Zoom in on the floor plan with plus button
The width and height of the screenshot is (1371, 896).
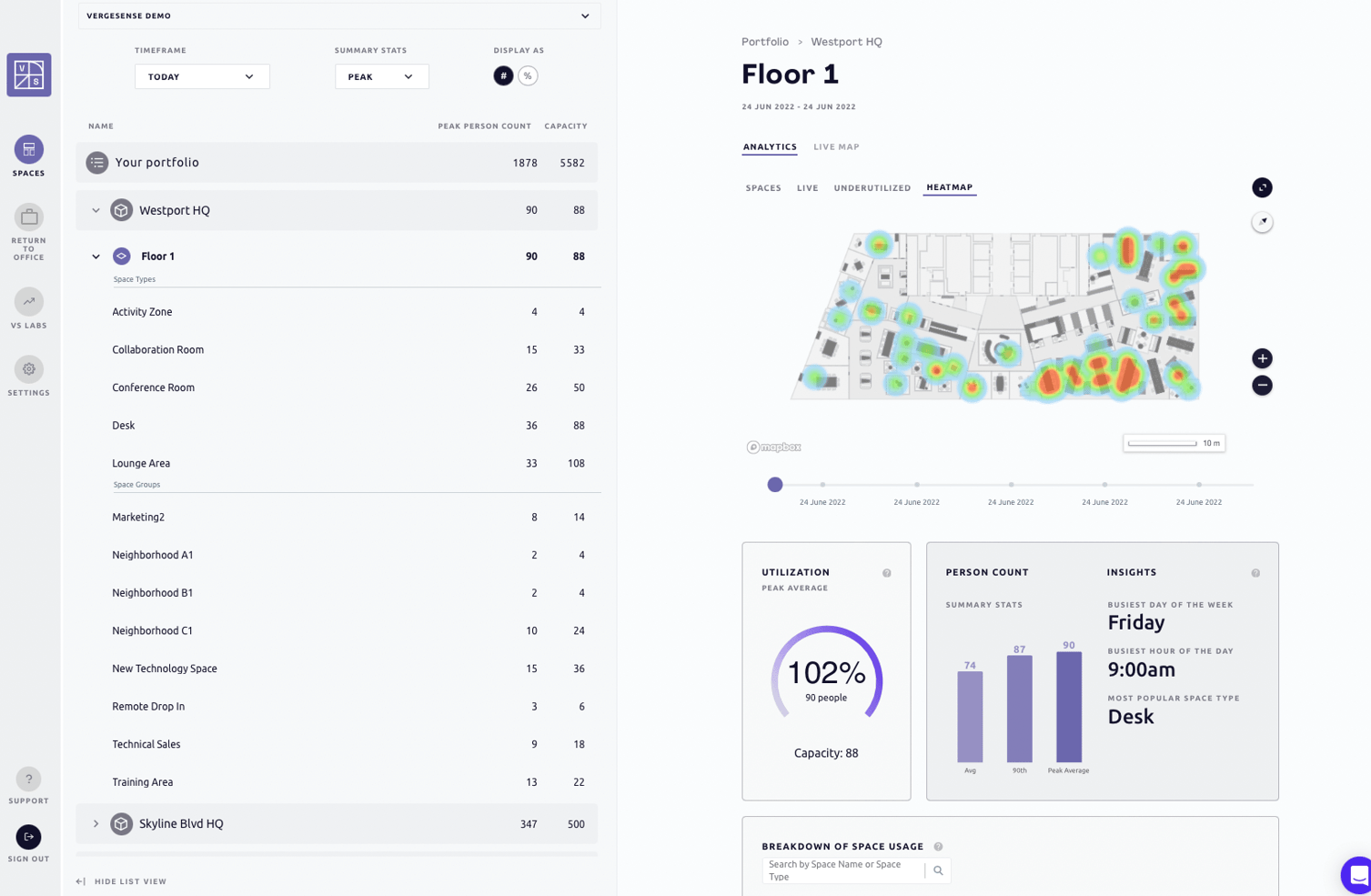1262,357
